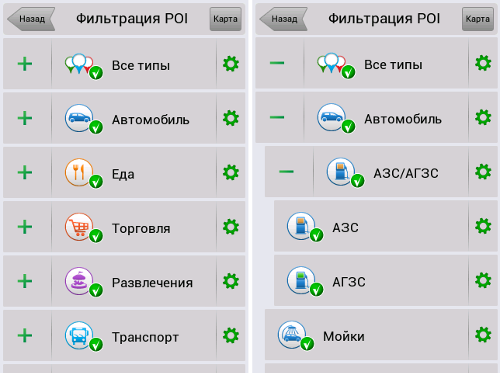Toggle the Торговля shopping cart icon

pyautogui.click(x=83, y=228)
